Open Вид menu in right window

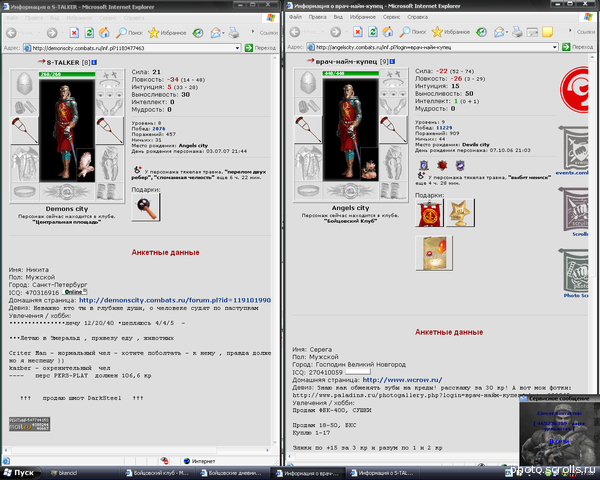click(338, 17)
